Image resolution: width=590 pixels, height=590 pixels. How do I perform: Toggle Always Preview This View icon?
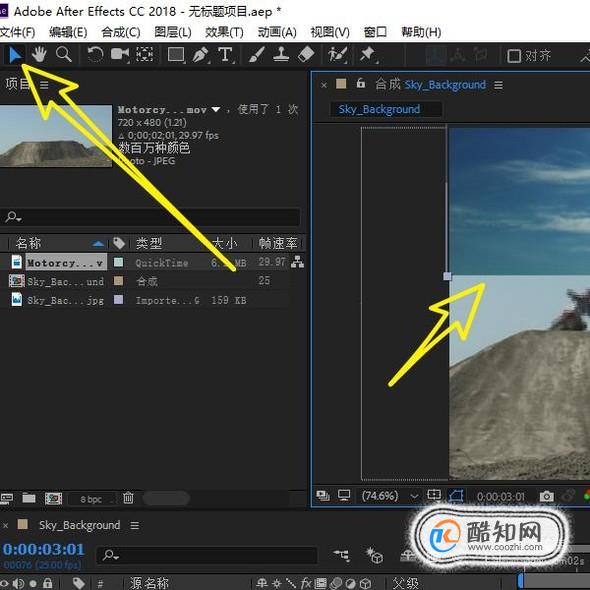coord(323,496)
